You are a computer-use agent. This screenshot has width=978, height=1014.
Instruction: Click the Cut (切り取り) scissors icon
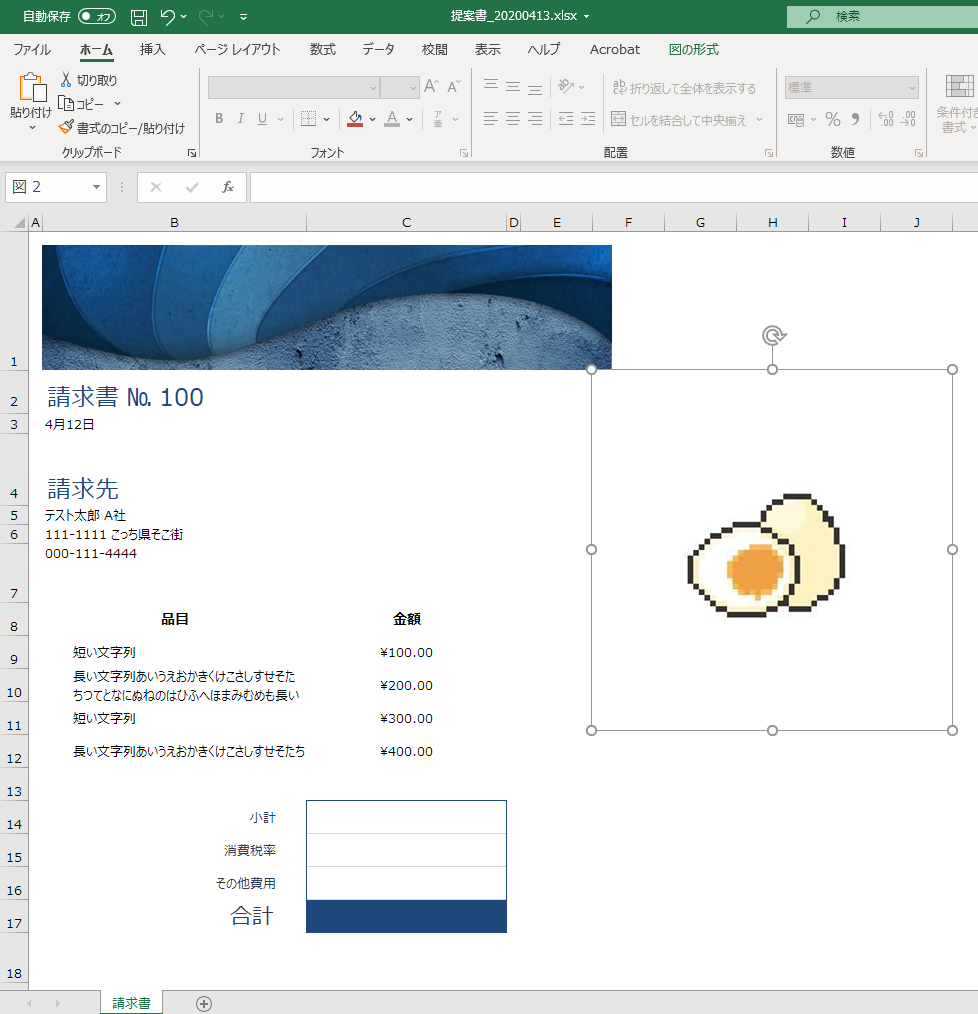[66, 80]
